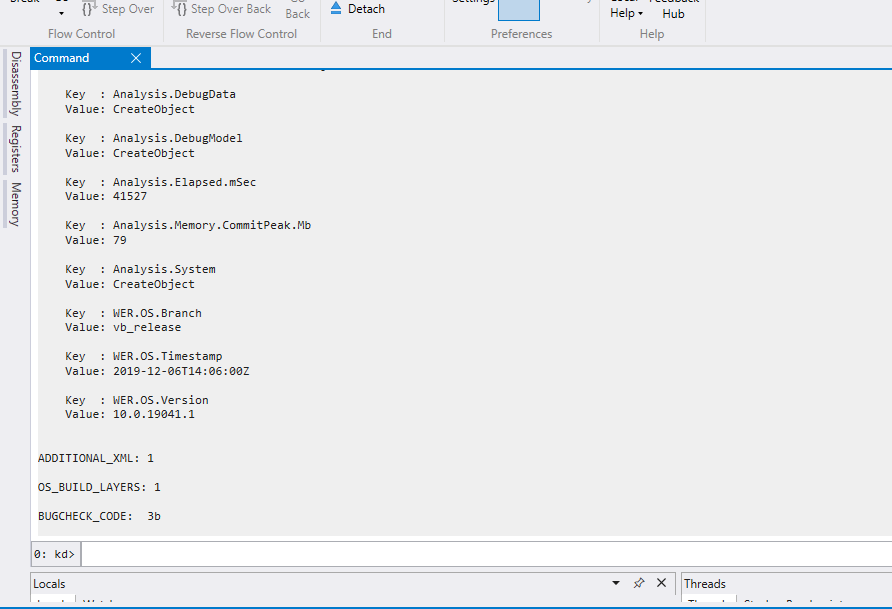The width and height of the screenshot is (892, 609).
Task: Click the Analysis.Elapsed.mSec key line
Action: (160, 182)
